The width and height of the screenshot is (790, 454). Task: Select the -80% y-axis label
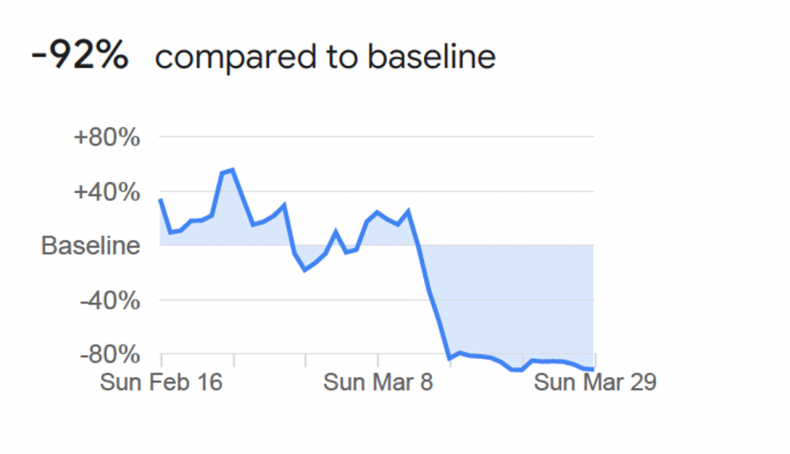pos(110,355)
